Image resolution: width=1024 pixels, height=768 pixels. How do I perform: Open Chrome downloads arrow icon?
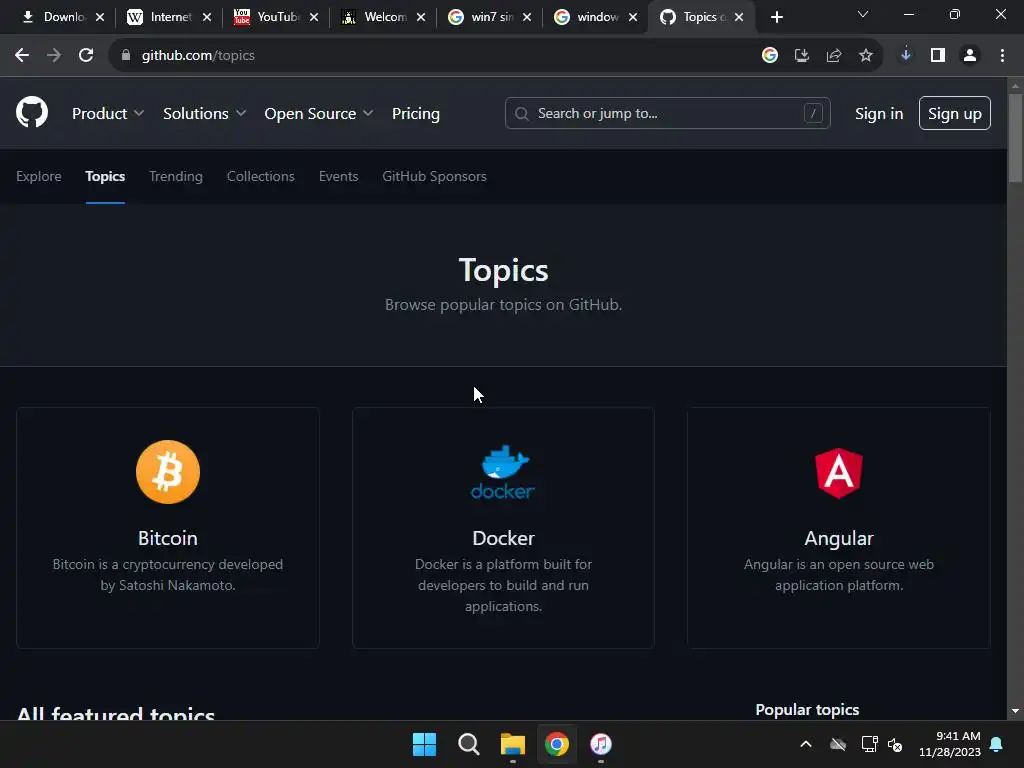click(906, 56)
